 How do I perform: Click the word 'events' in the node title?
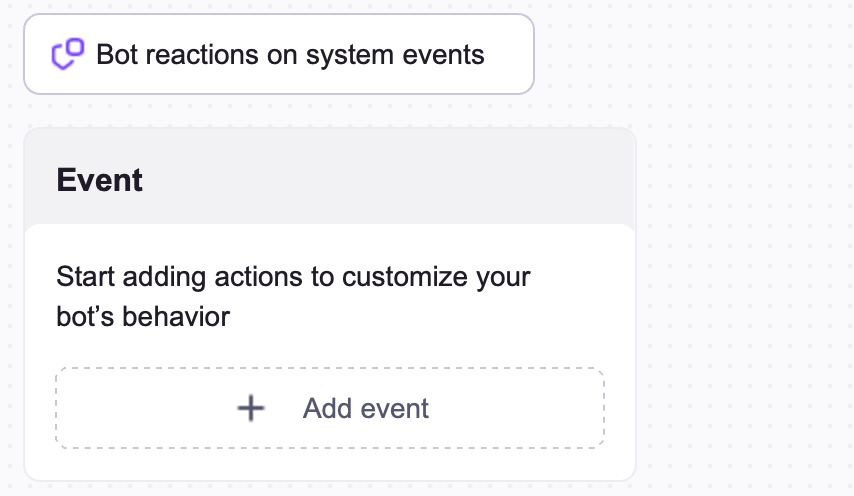442,54
